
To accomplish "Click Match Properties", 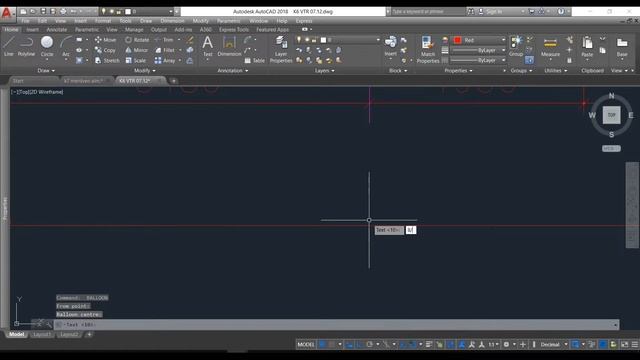I will (x=427, y=49).
